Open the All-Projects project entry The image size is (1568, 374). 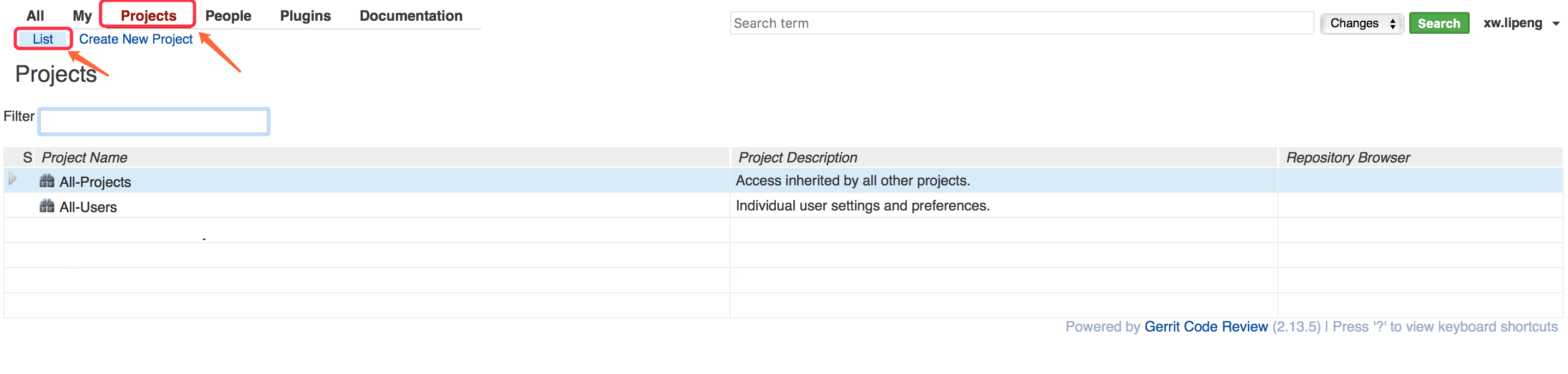pos(95,182)
